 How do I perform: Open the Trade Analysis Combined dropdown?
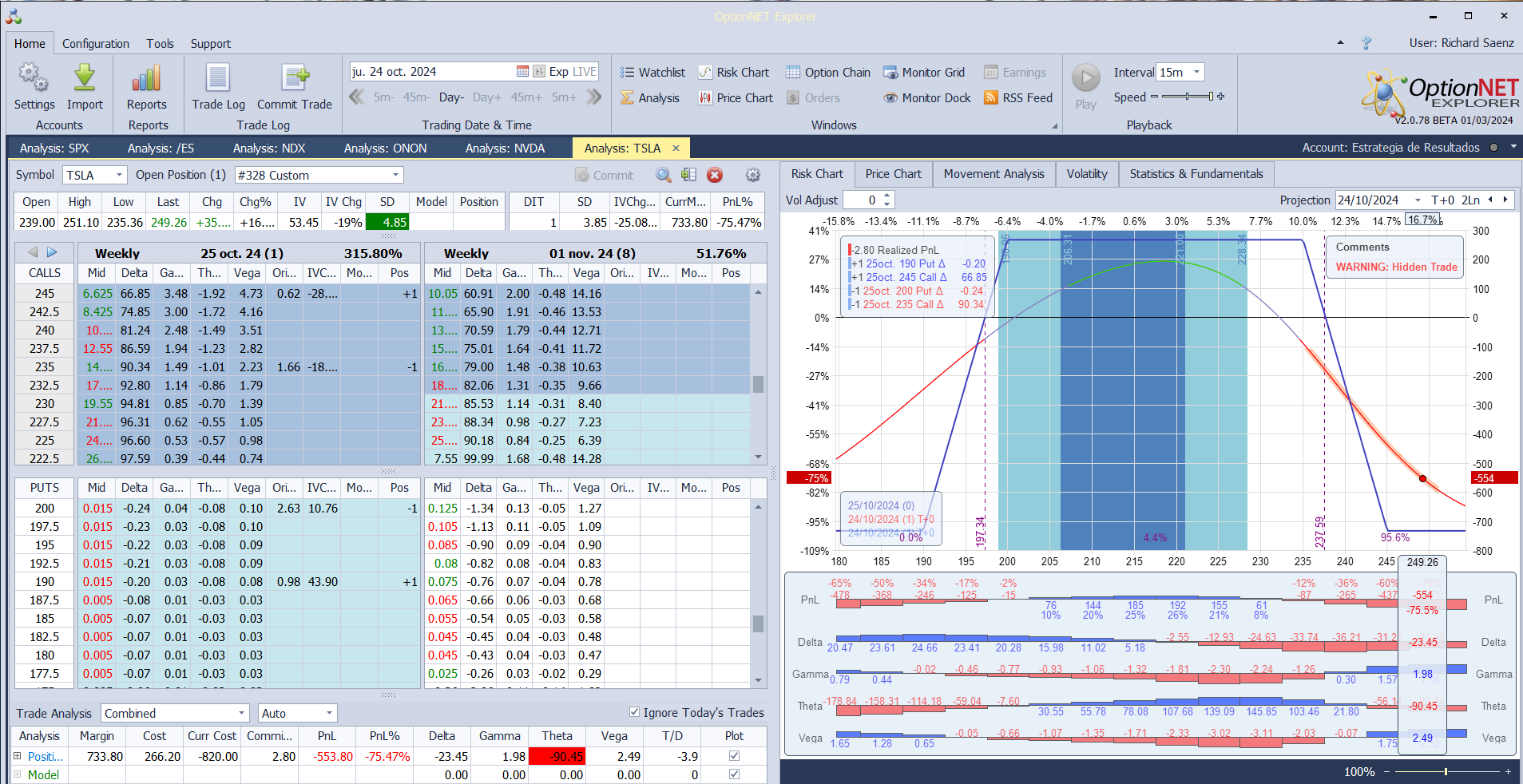241,713
